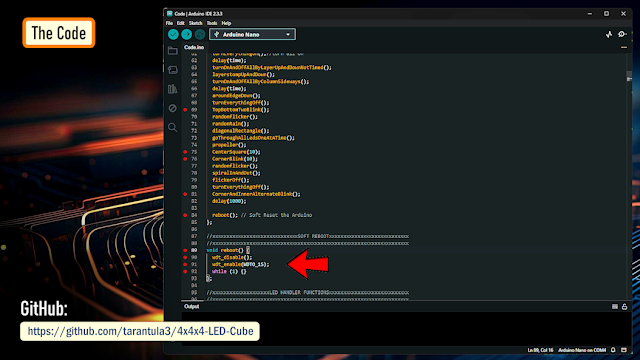Toggle breakpoint on line 90
Screen dimensions: 640x360
point(185,258)
